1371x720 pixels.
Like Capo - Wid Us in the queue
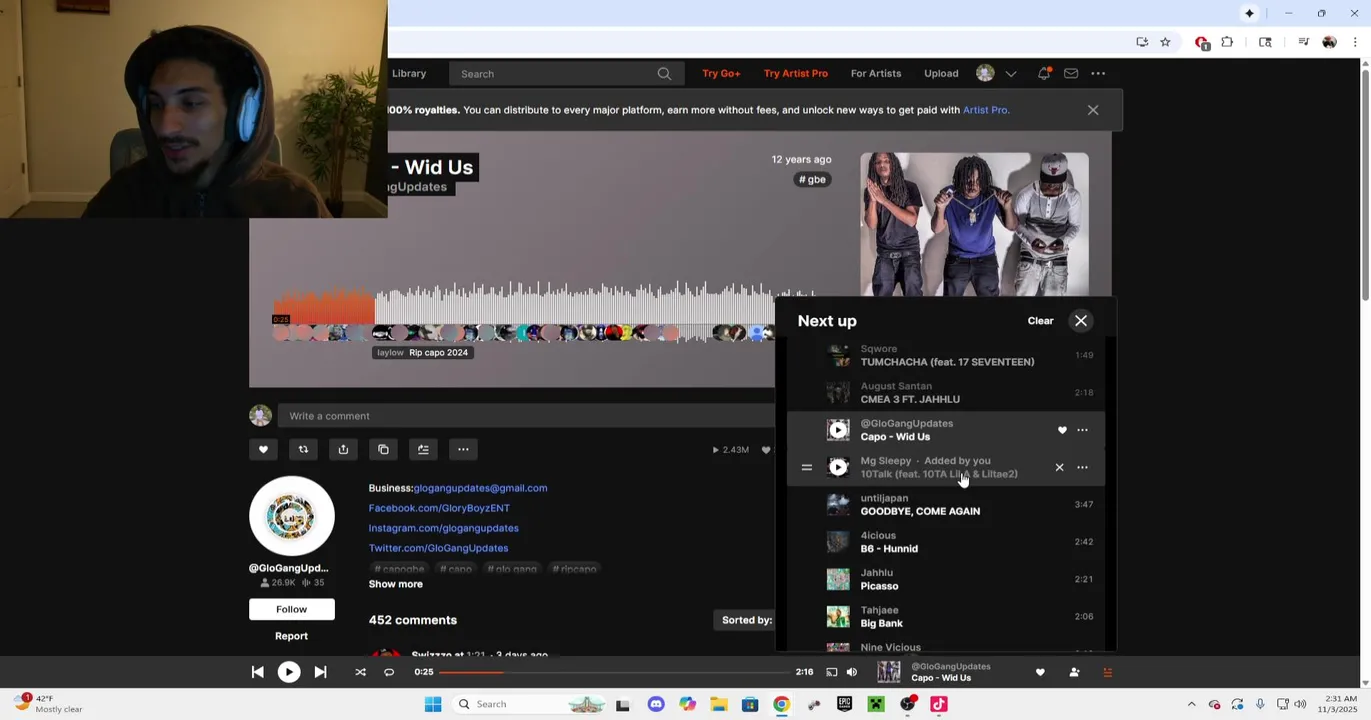pos(1062,430)
